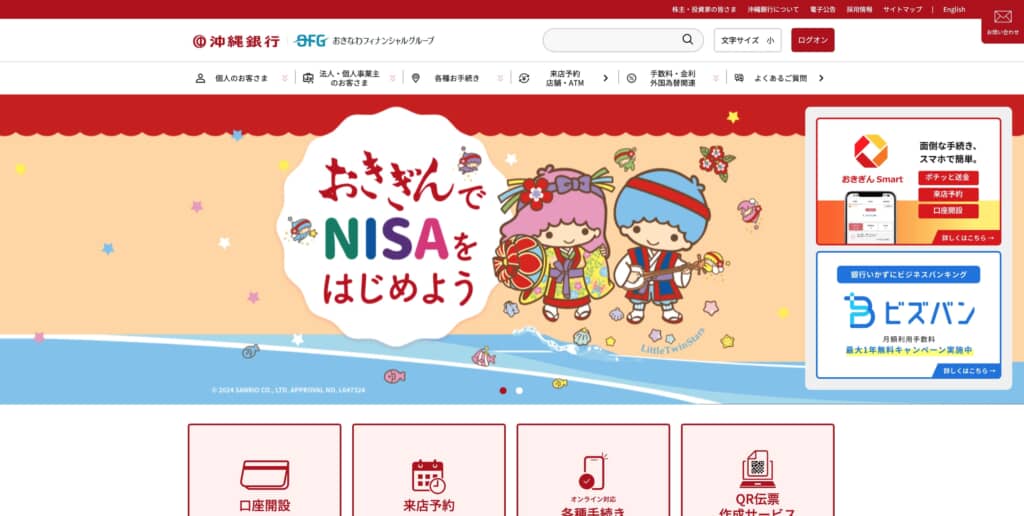Toggle text size to 小

click(771, 40)
